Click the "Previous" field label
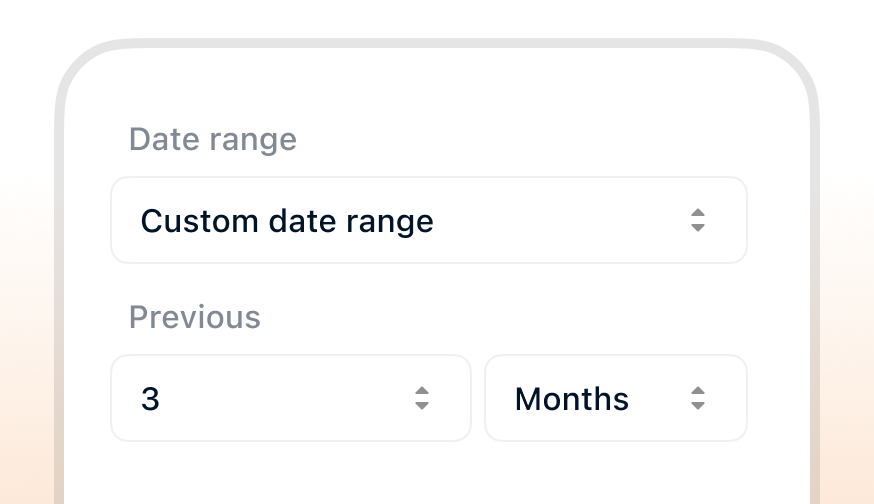Viewport: 874px width, 504px height. (195, 317)
